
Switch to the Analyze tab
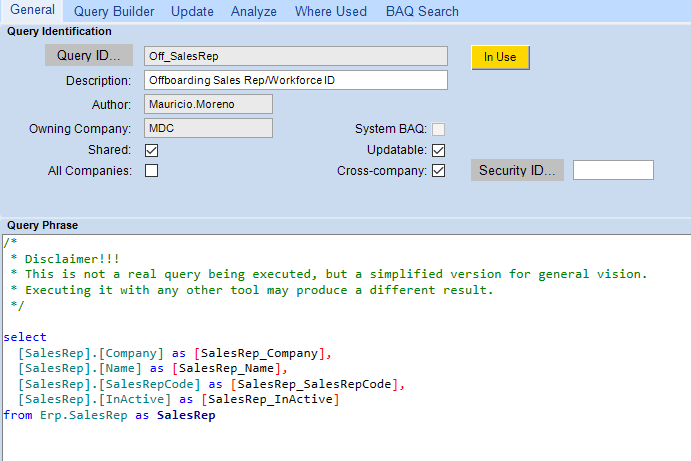(x=254, y=11)
